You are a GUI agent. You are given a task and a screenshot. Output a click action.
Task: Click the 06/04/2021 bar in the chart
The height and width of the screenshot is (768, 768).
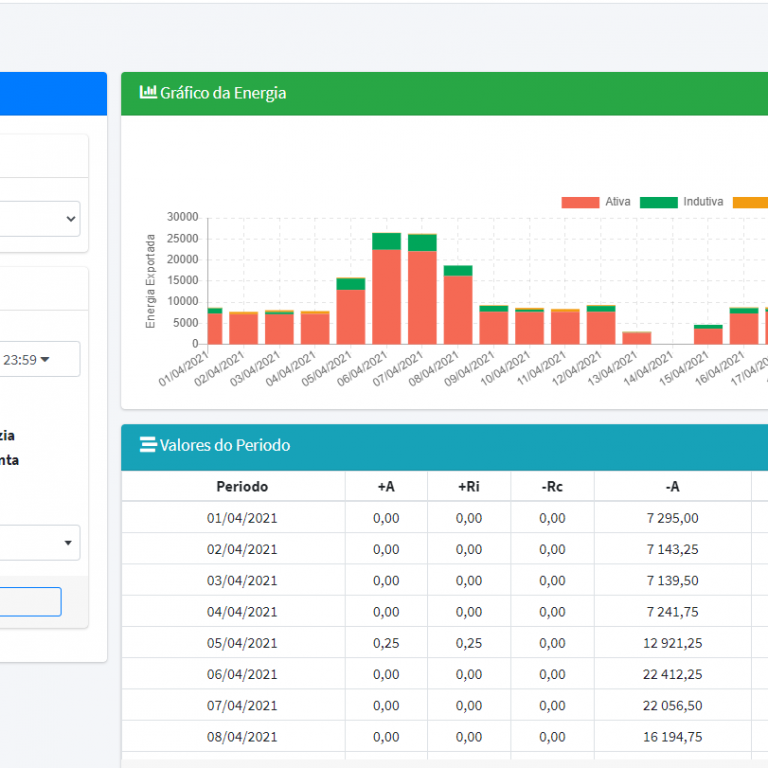[x=386, y=295]
